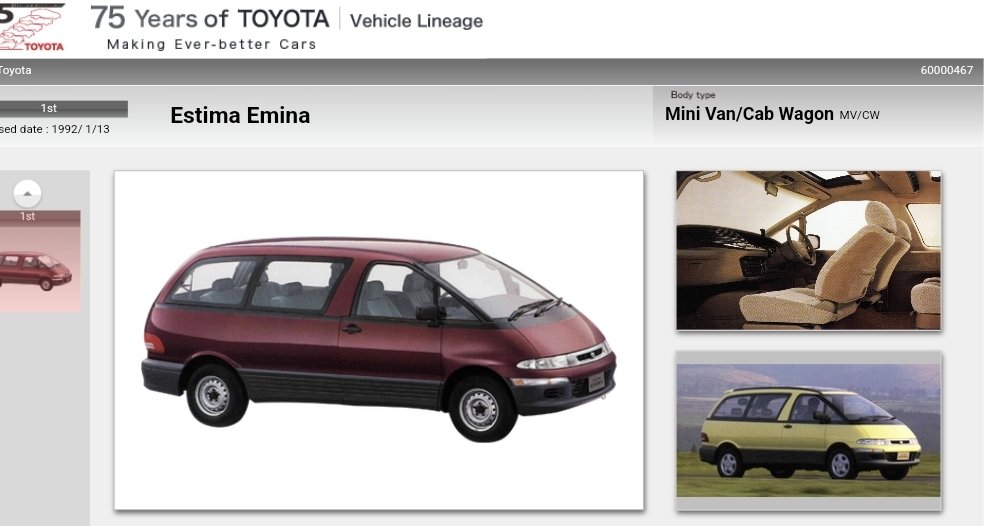Click the 75 Years of TOYOTA title
Viewport: 1003px width, 526px height.
coord(210,19)
